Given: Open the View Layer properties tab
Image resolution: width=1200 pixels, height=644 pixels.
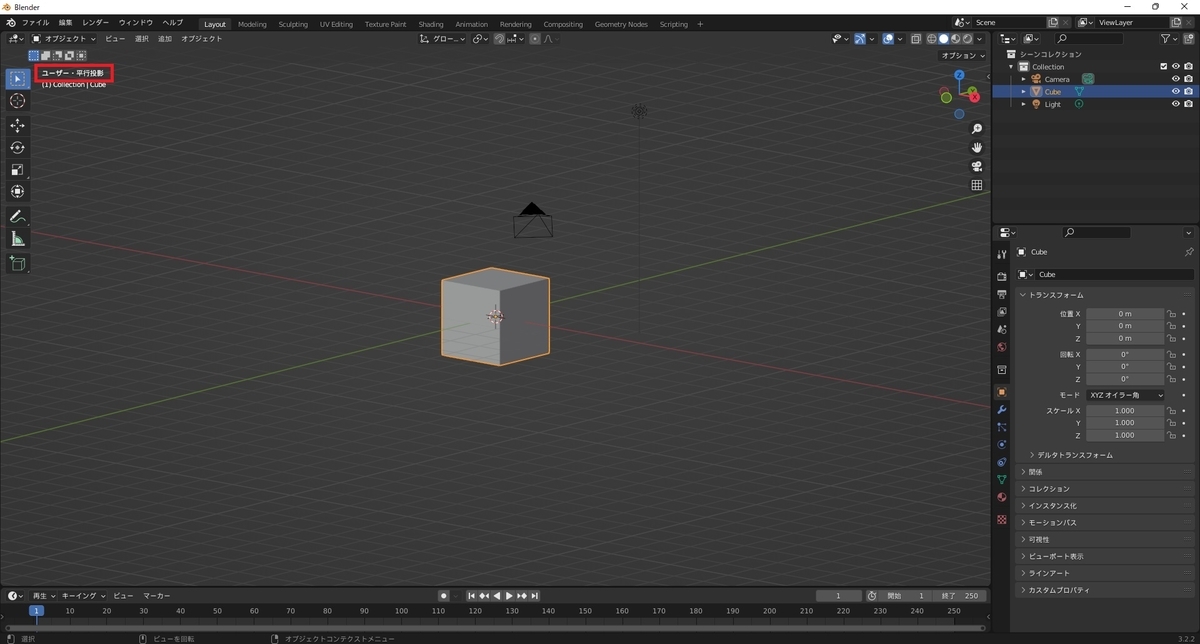Looking at the screenshot, I should (1001, 312).
